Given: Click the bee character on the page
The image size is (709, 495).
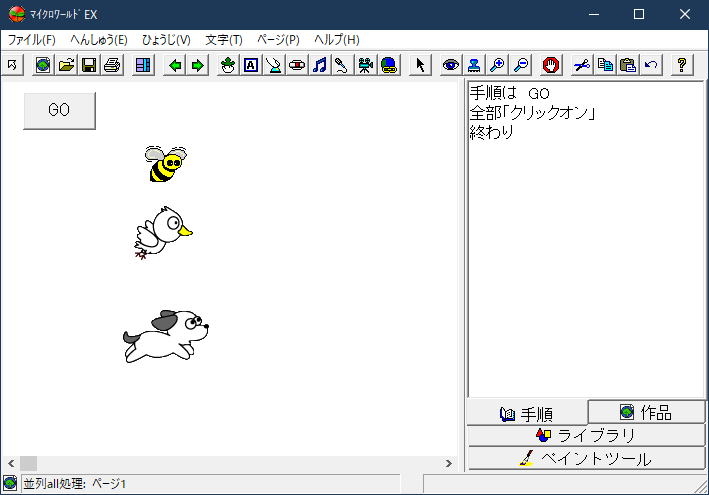Looking at the screenshot, I should [x=165, y=164].
